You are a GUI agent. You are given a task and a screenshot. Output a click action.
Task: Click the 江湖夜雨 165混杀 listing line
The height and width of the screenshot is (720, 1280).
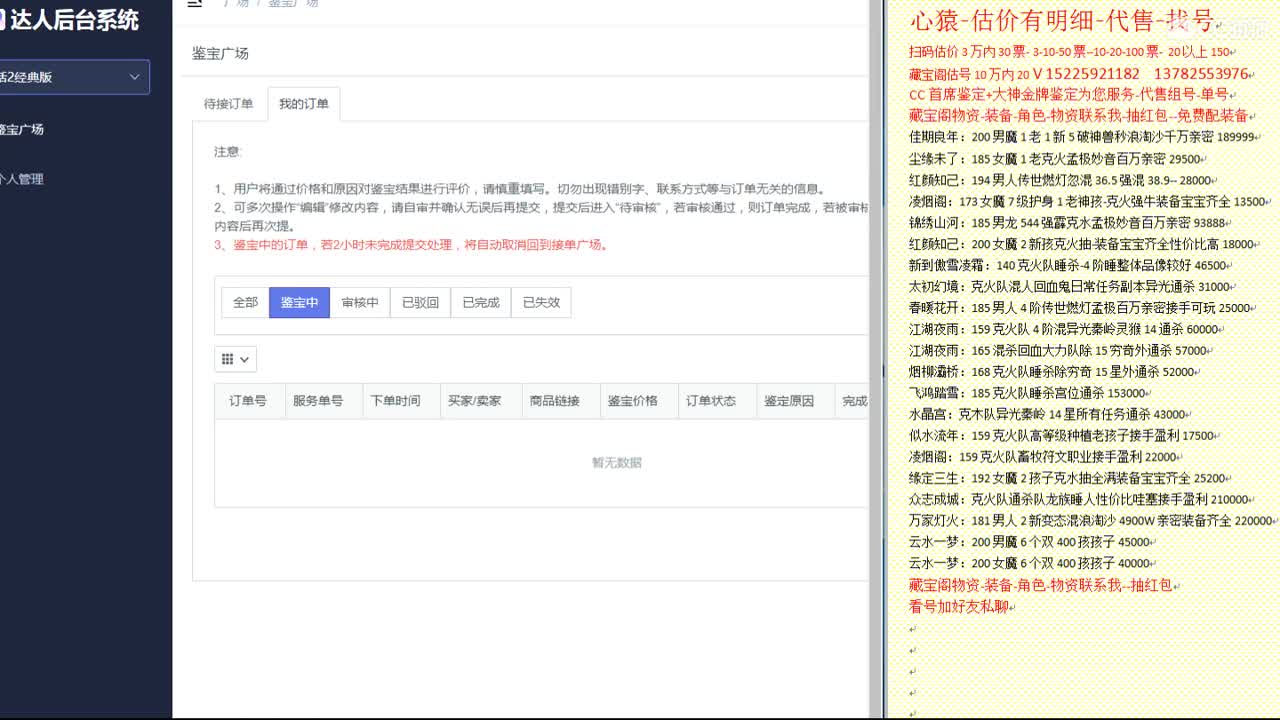point(1058,350)
